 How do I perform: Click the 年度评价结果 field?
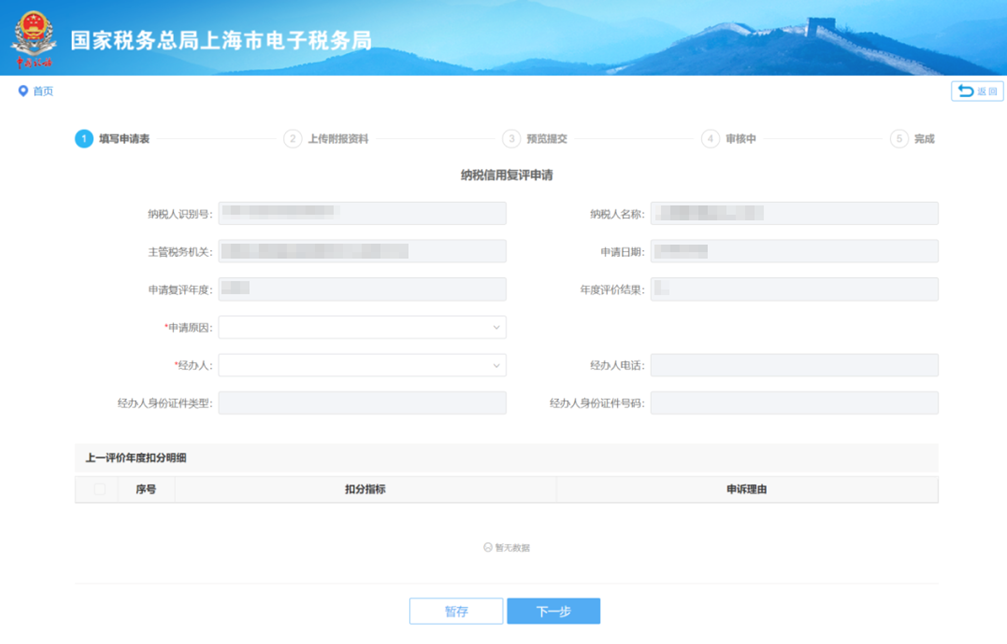pos(794,289)
